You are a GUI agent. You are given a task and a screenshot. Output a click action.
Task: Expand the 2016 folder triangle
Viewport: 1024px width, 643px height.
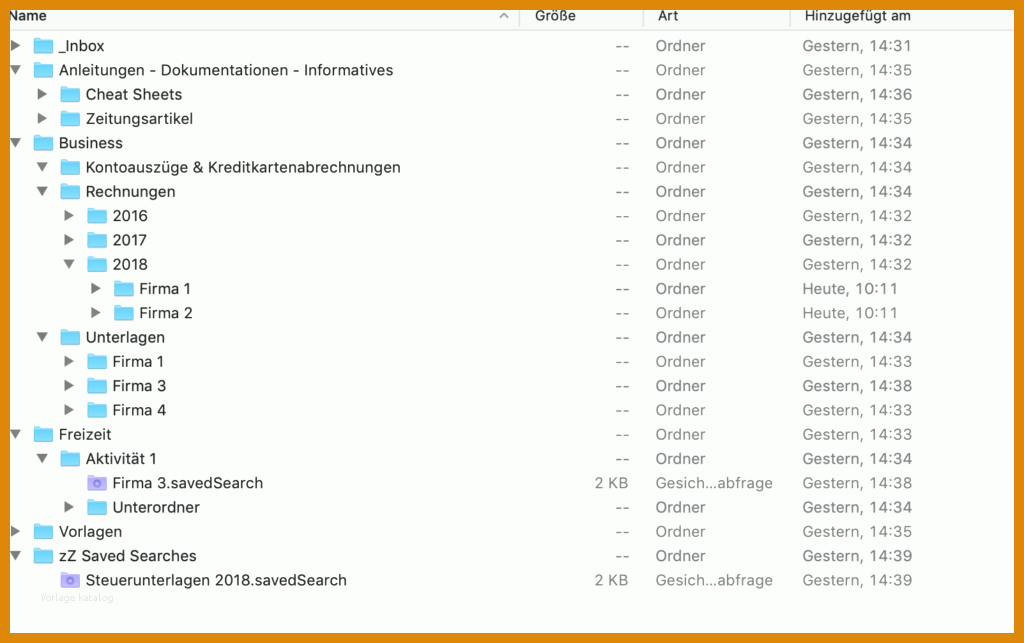click(69, 215)
